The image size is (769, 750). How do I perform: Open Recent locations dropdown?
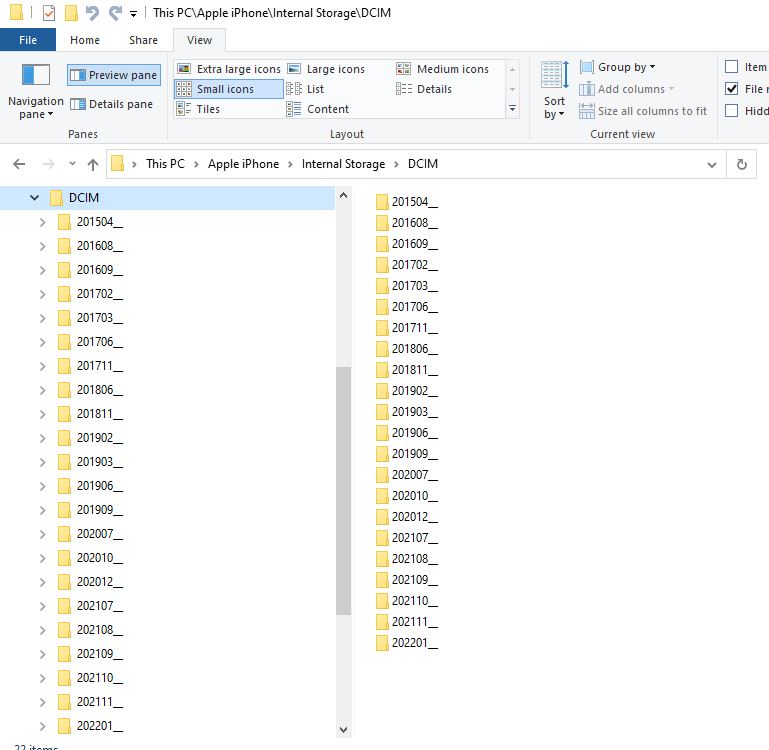[72, 164]
